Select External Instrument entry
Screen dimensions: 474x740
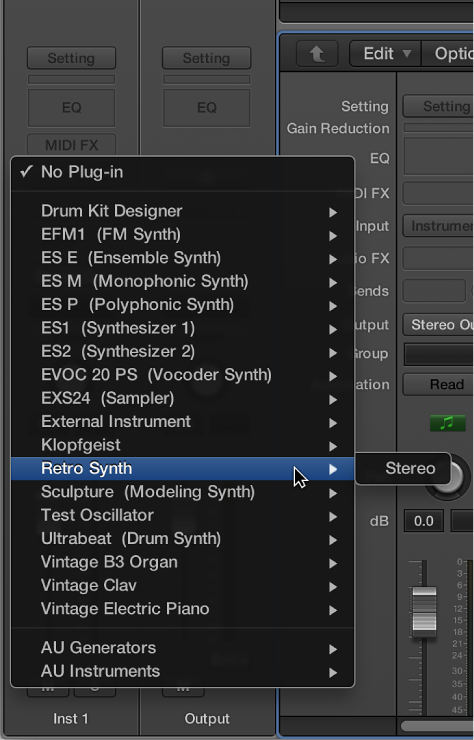[x=183, y=421]
